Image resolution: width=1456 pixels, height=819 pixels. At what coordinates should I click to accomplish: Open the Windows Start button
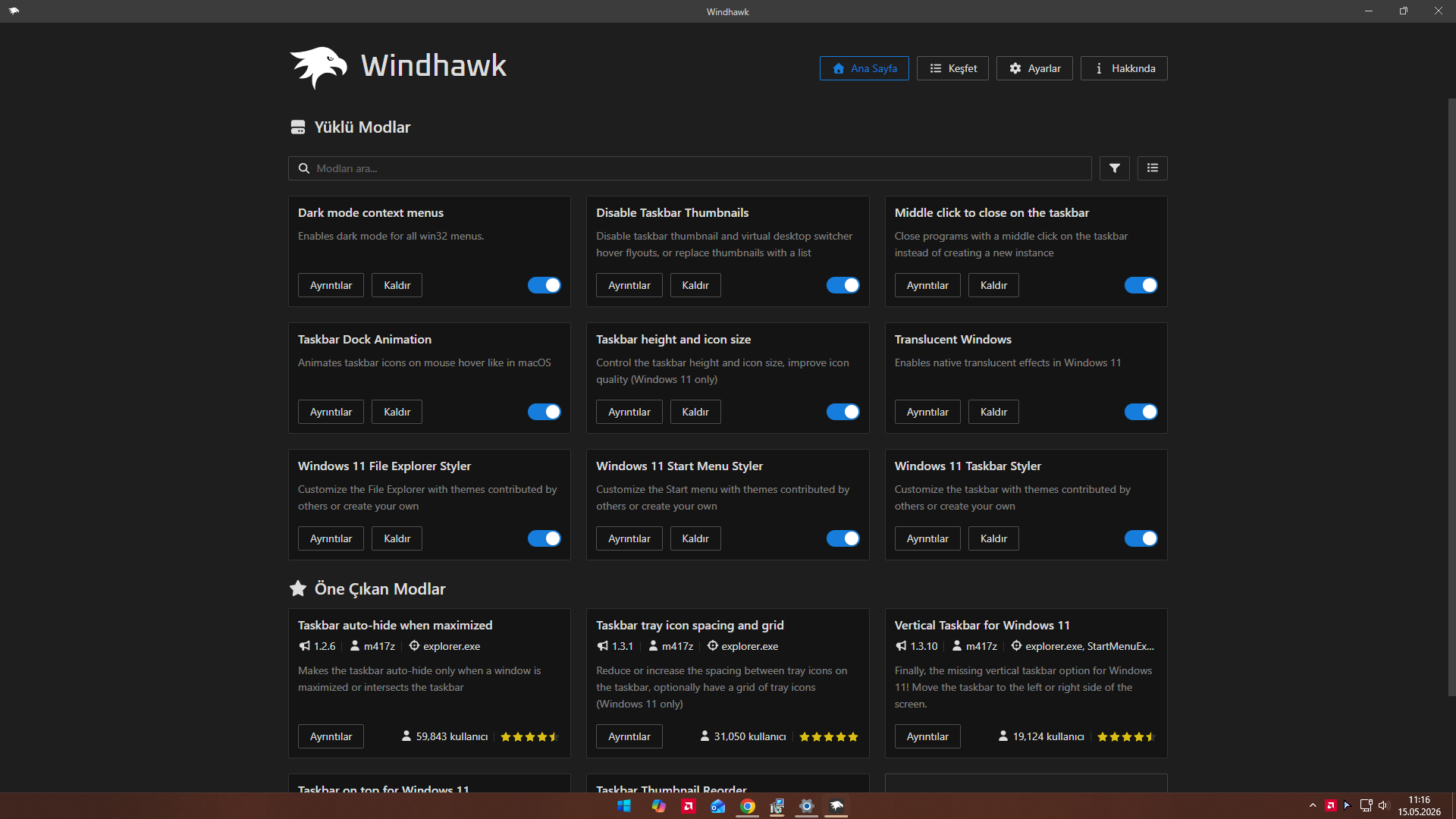(624, 806)
